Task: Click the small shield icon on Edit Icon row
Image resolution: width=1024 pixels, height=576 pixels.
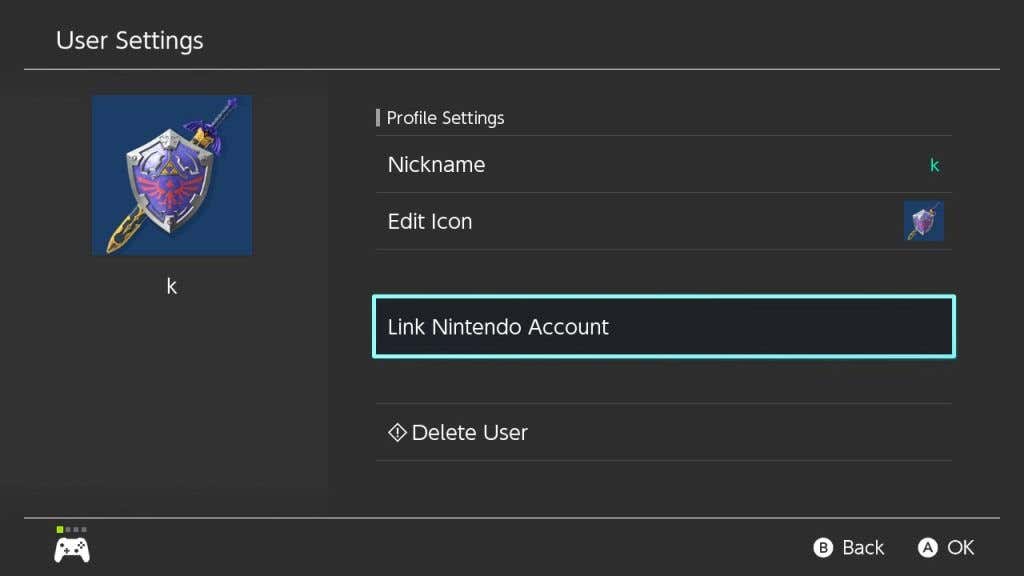Action: pos(923,221)
